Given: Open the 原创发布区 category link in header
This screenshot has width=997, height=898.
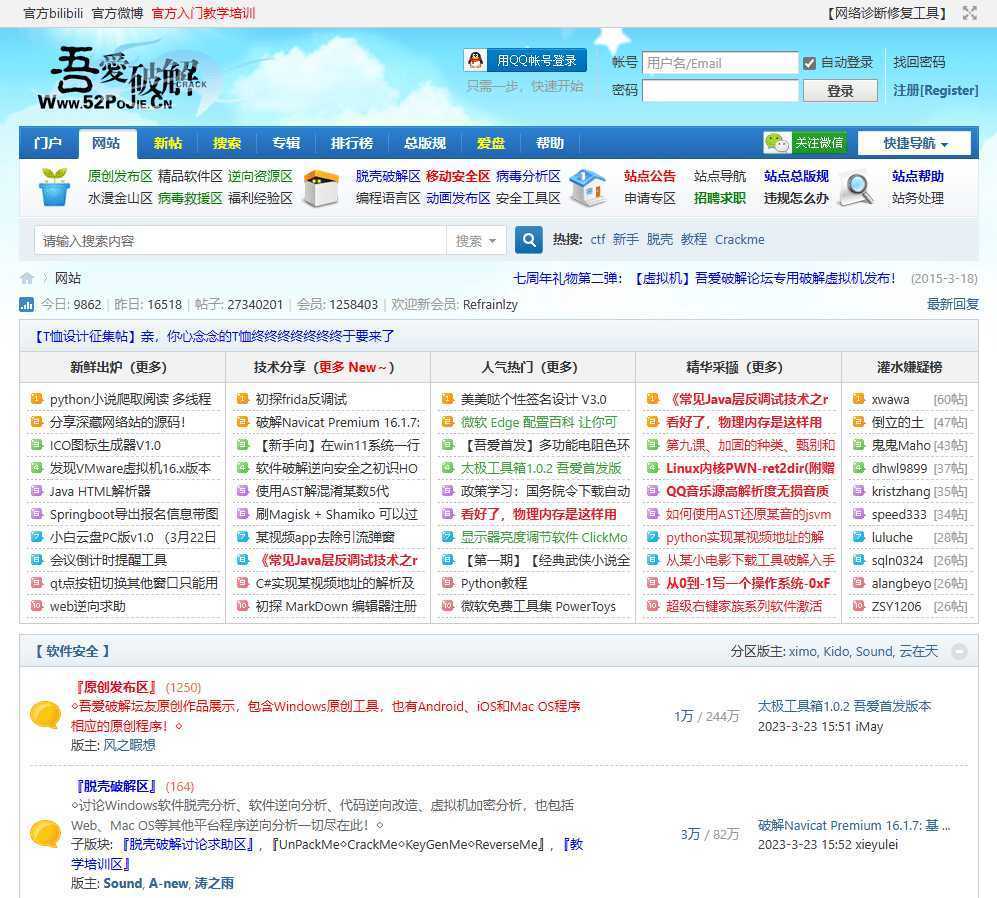Looking at the screenshot, I should point(120,176).
